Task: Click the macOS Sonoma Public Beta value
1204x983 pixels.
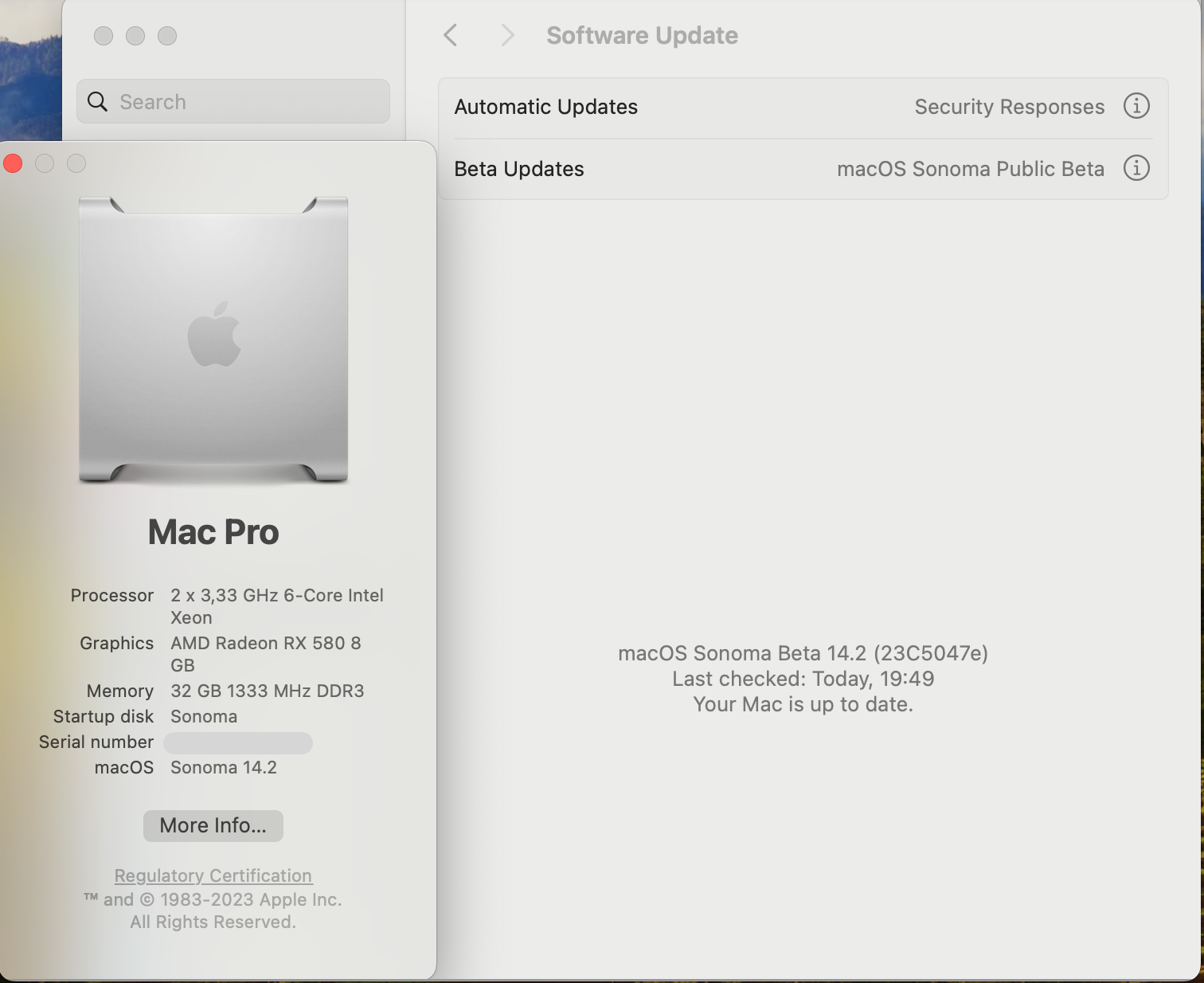Action: (x=971, y=169)
